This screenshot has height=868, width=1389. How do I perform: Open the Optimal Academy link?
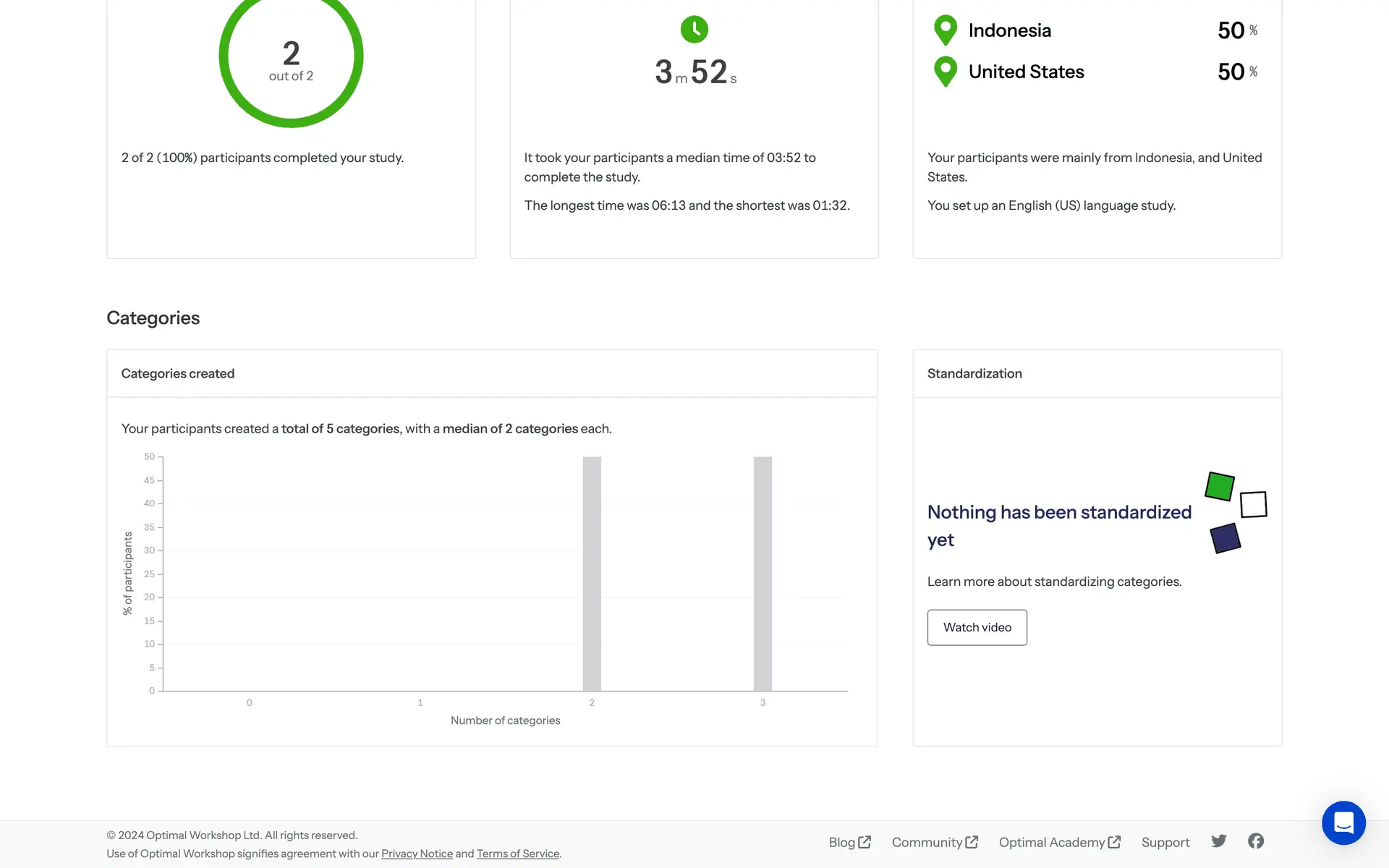[1059, 842]
